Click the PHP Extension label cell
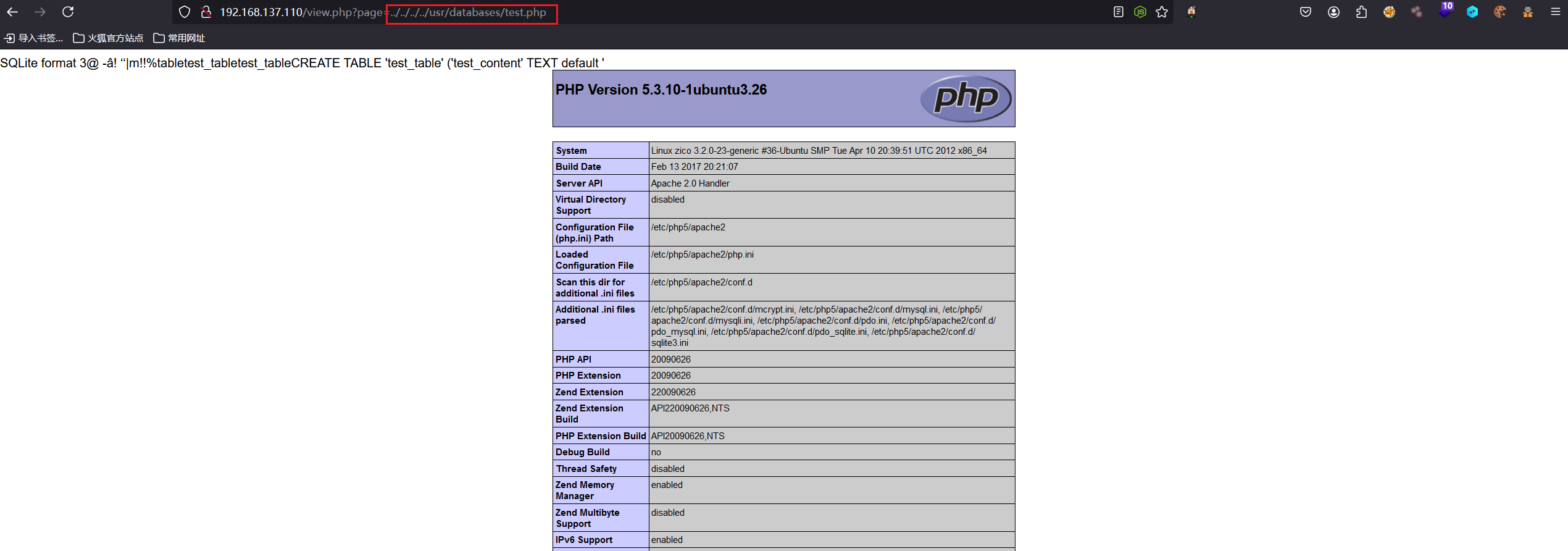This screenshot has width=1568, height=551. point(601,376)
